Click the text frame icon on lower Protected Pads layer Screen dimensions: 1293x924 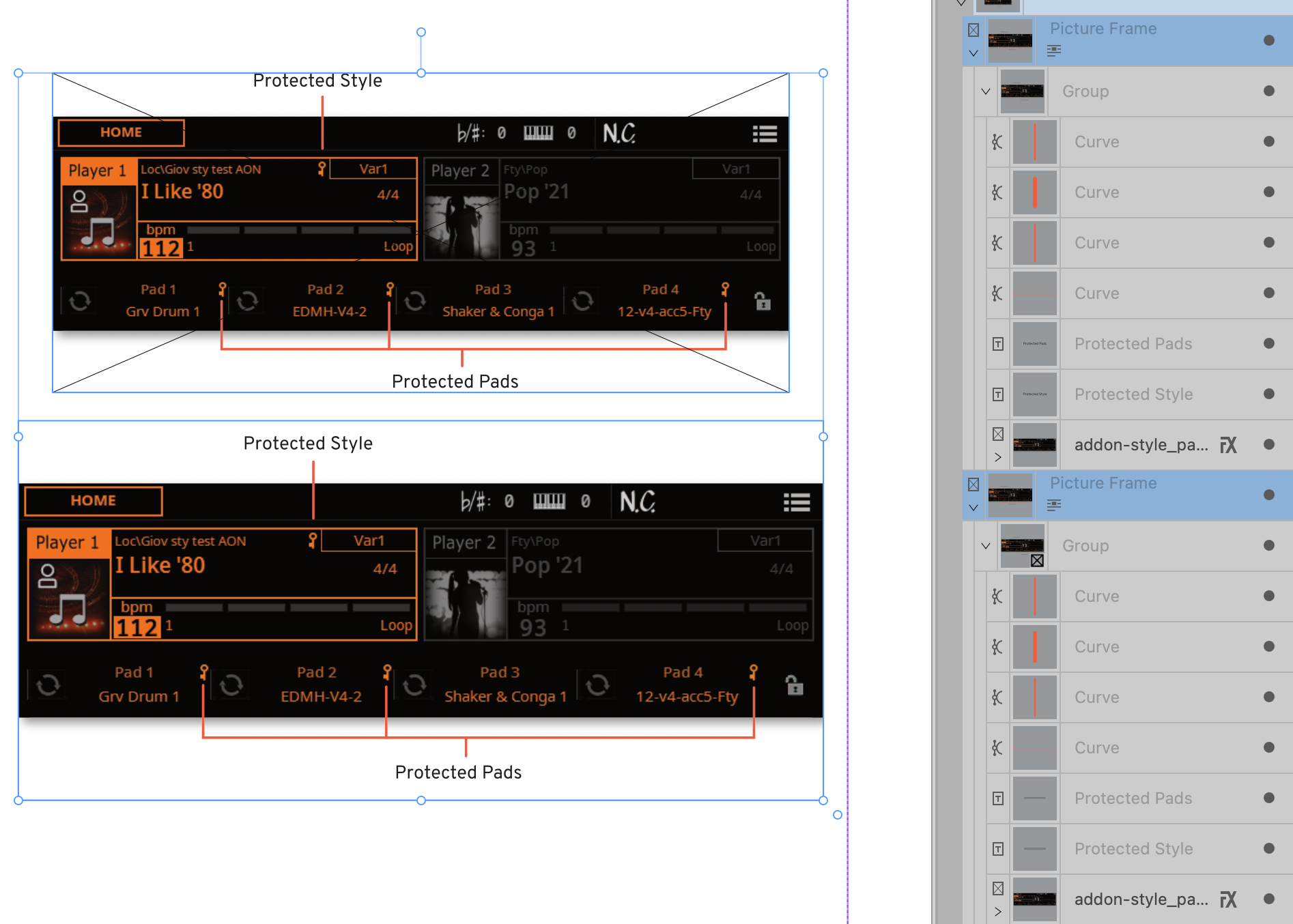point(998,798)
